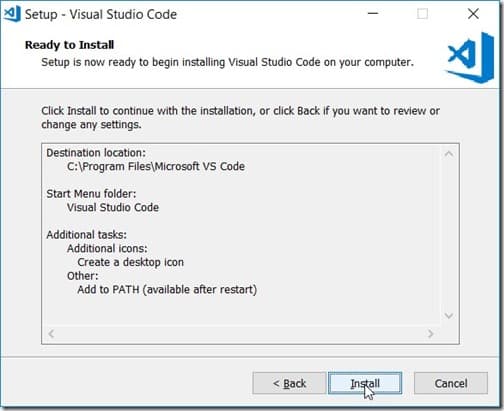Image resolution: width=504 pixels, height=411 pixels.
Task: Click the 'Add to PATH' summary line
Action: coord(167,289)
